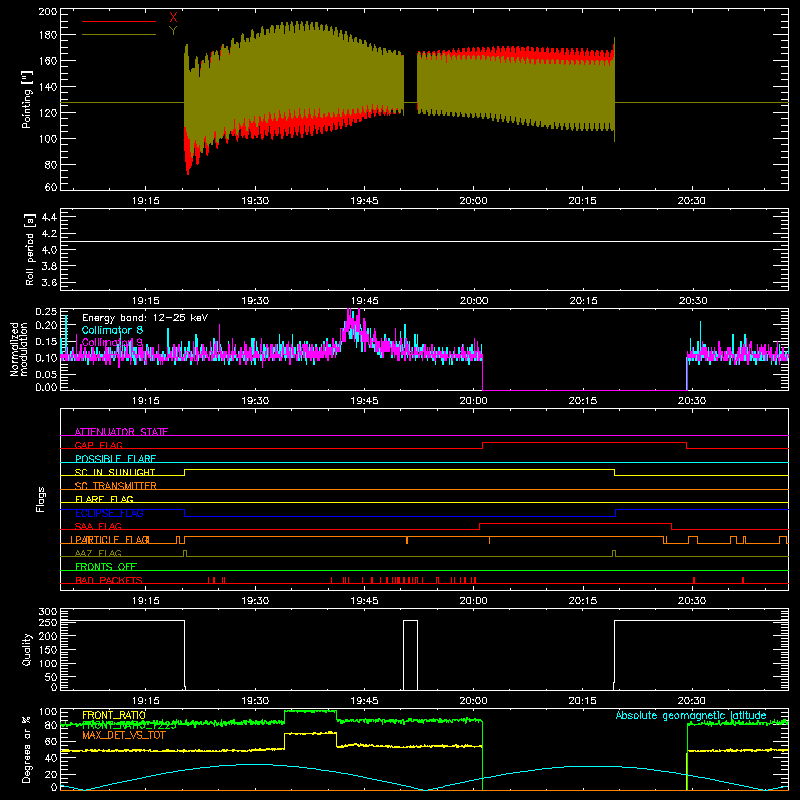Click the Flags axis title
800x800 pixels.
point(41,499)
